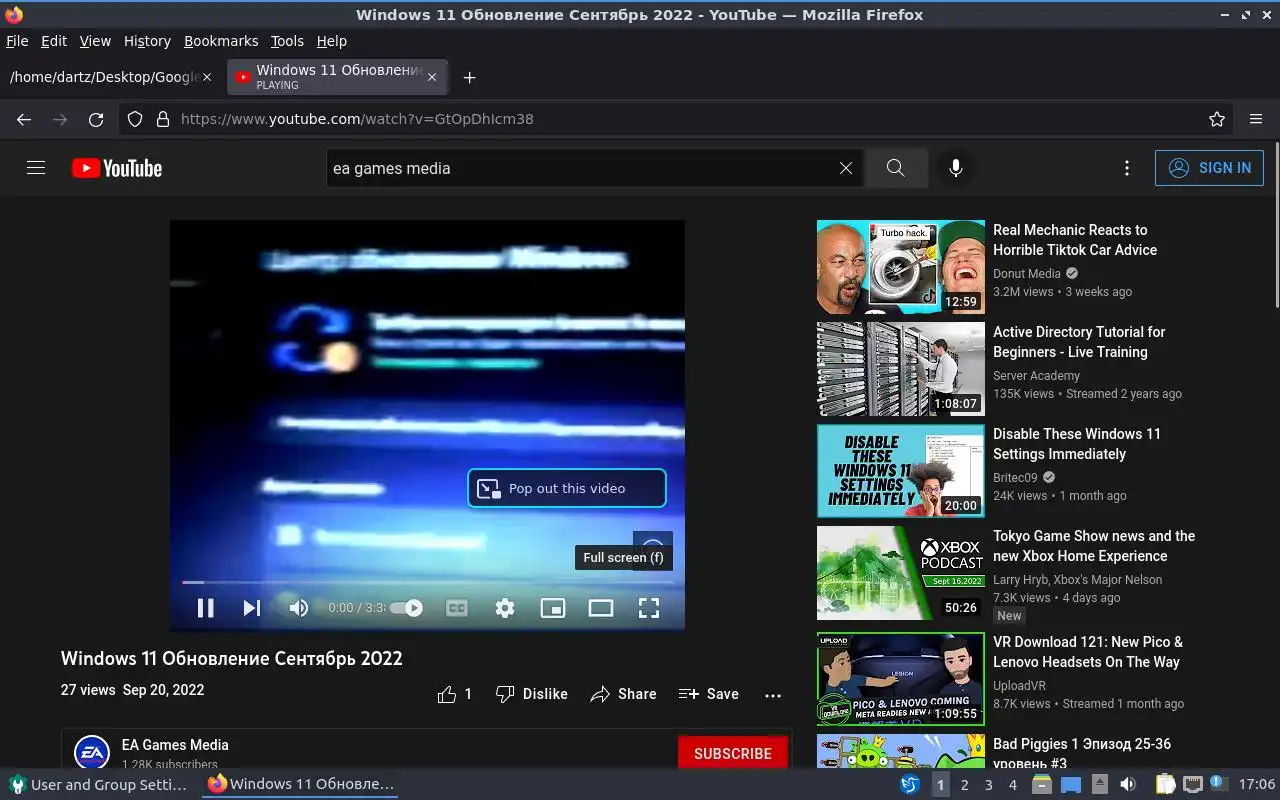Open the video player settings gear
1280x800 pixels.
tap(505, 608)
